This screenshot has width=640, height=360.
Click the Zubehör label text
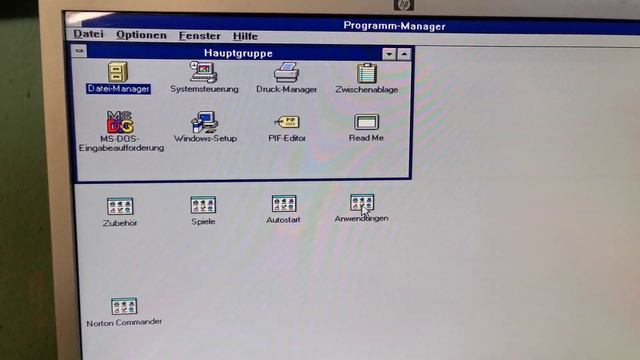120,223
